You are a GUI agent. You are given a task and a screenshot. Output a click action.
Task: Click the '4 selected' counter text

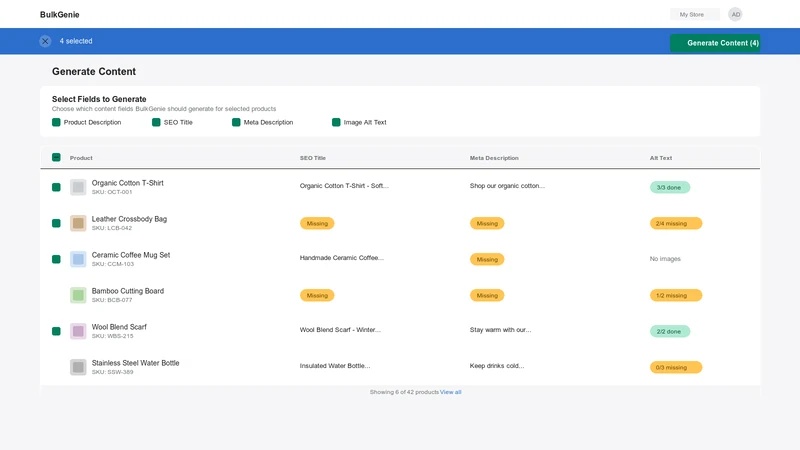76,41
